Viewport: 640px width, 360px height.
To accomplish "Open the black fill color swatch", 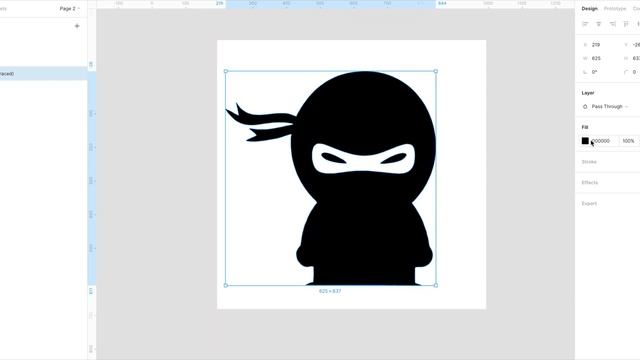I will 585,141.
